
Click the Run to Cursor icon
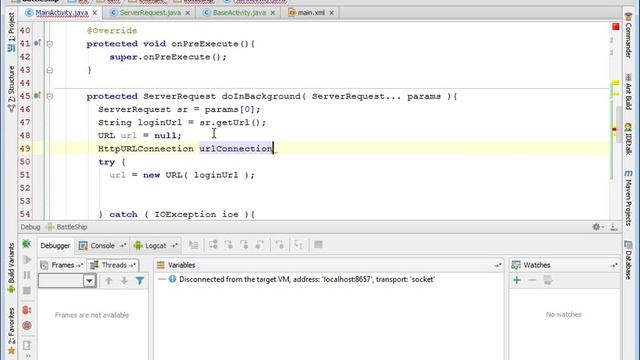[x=299, y=245]
